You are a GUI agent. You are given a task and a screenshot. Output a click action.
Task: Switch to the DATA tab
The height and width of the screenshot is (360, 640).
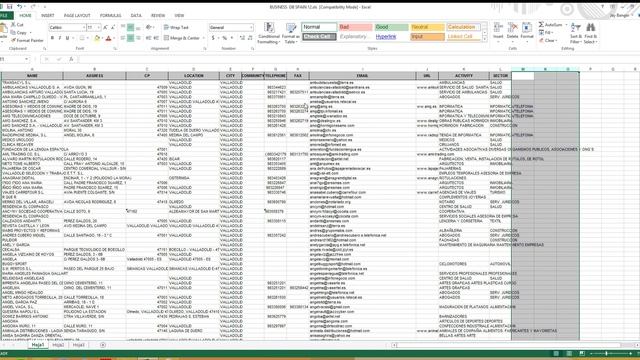[x=136, y=16]
